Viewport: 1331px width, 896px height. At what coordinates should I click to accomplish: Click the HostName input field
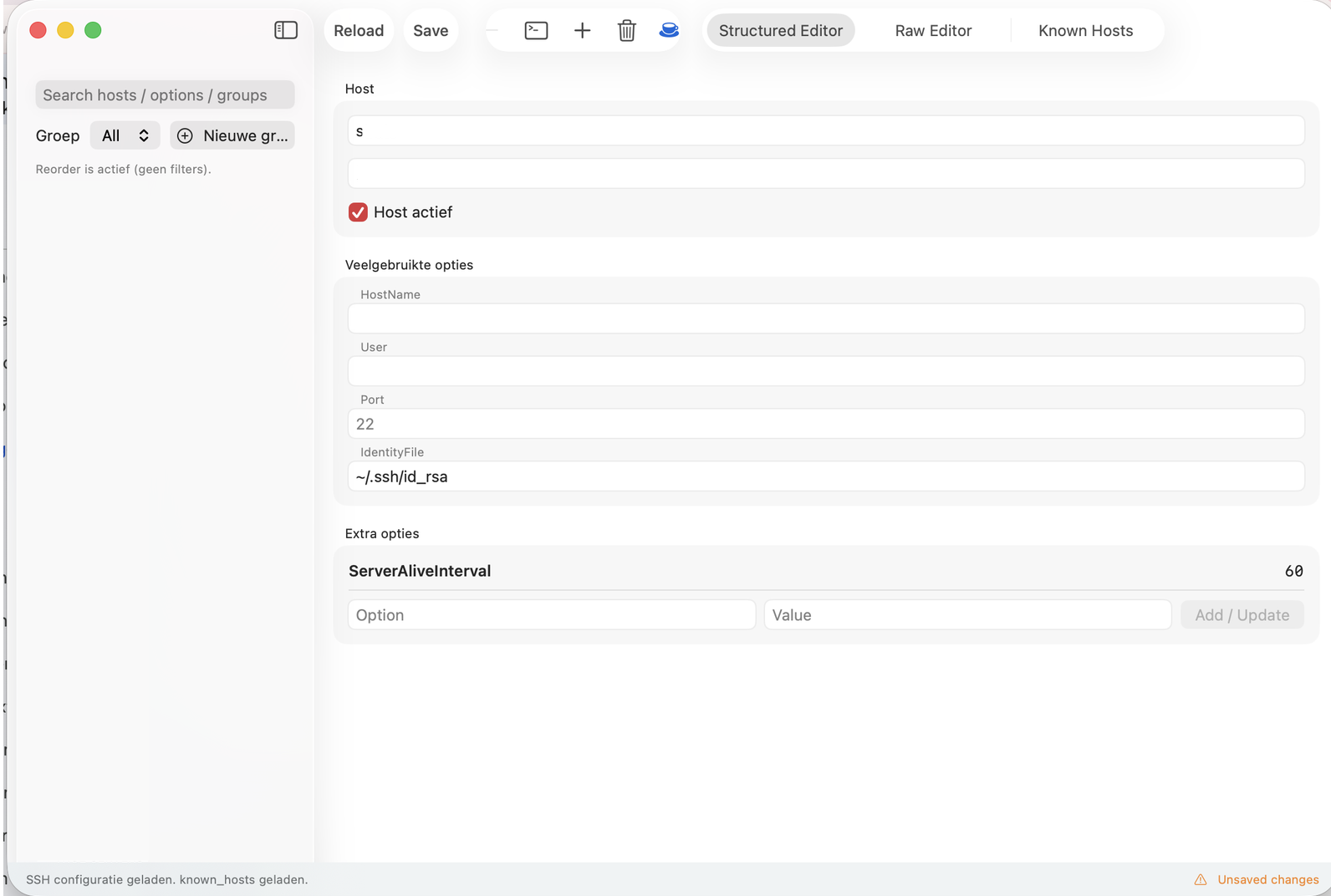point(826,318)
